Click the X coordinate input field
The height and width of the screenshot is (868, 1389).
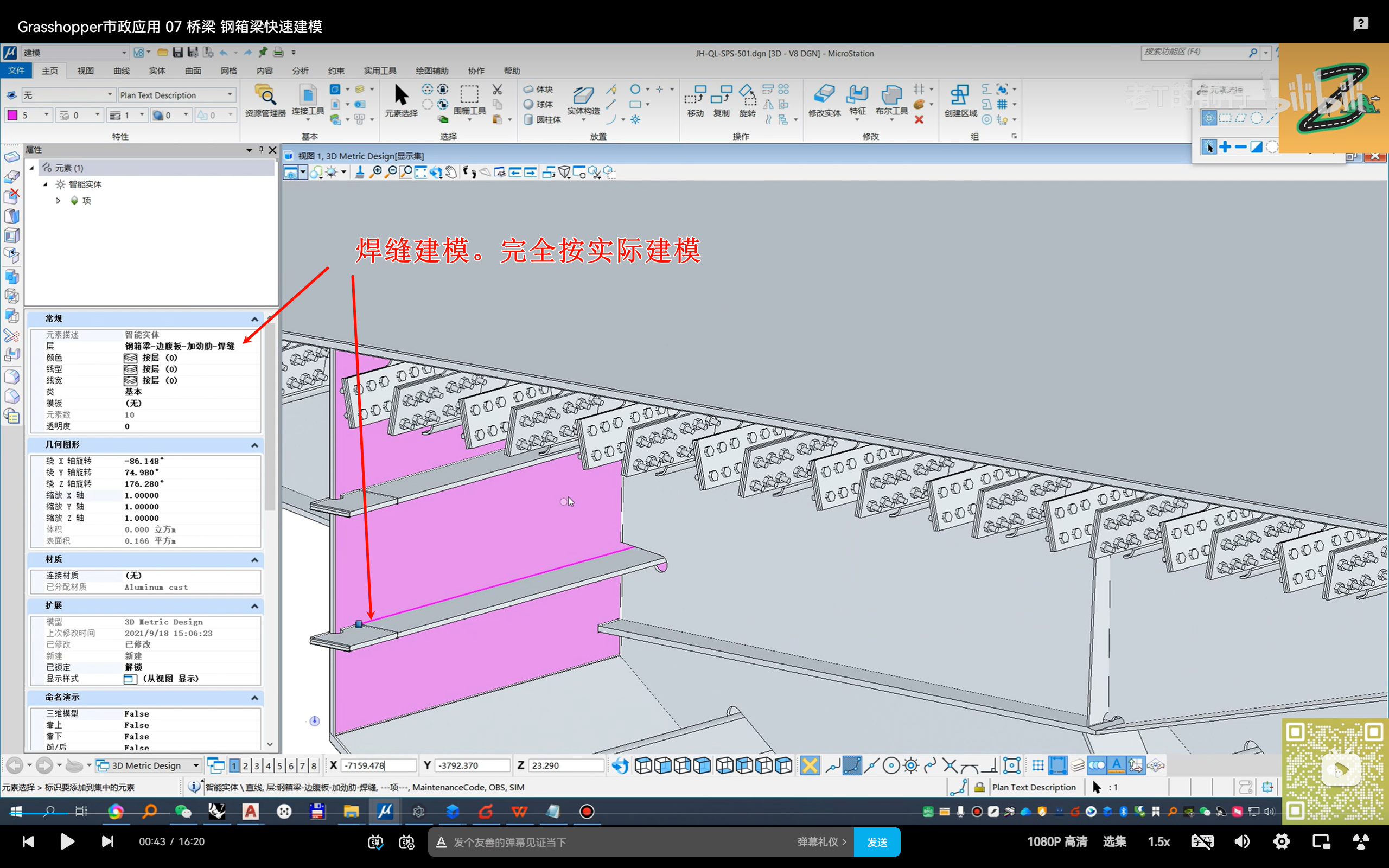tap(378, 765)
